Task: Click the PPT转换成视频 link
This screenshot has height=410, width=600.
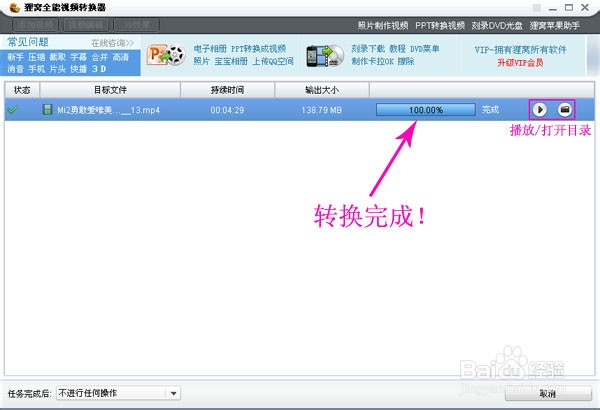Action: pyautogui.click(x=258, y=49)
